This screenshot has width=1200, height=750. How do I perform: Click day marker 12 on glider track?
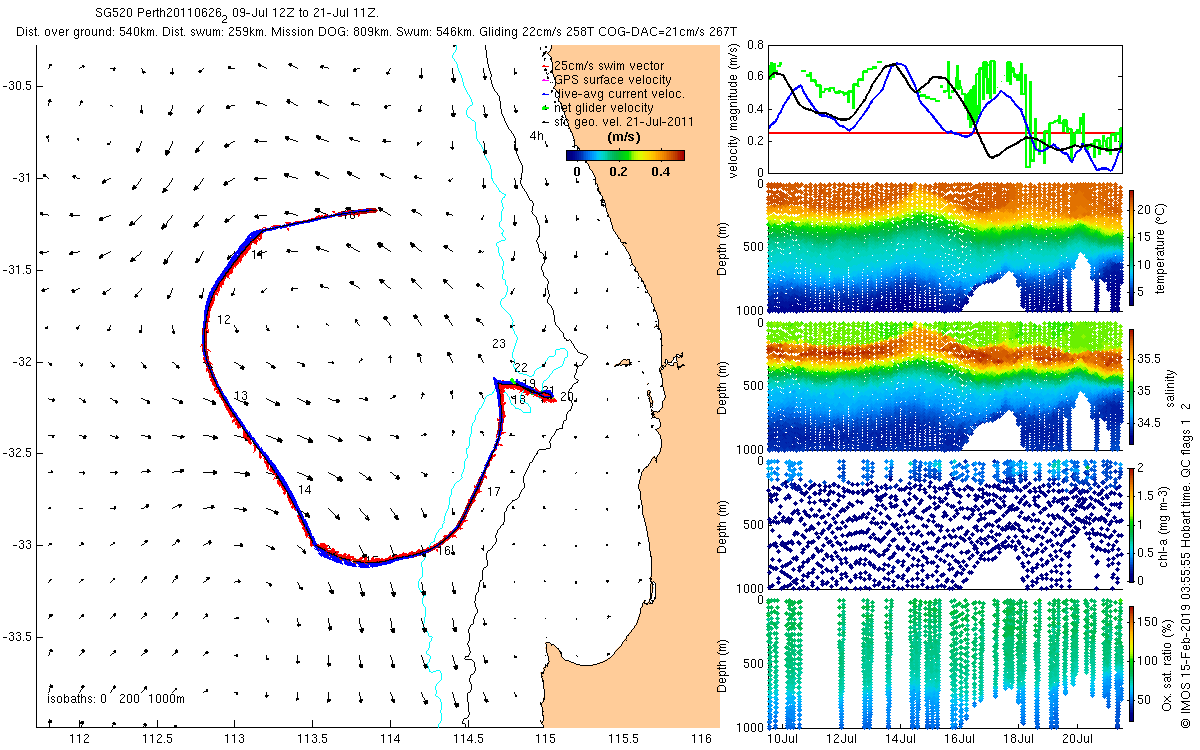[x=224, y=320]
